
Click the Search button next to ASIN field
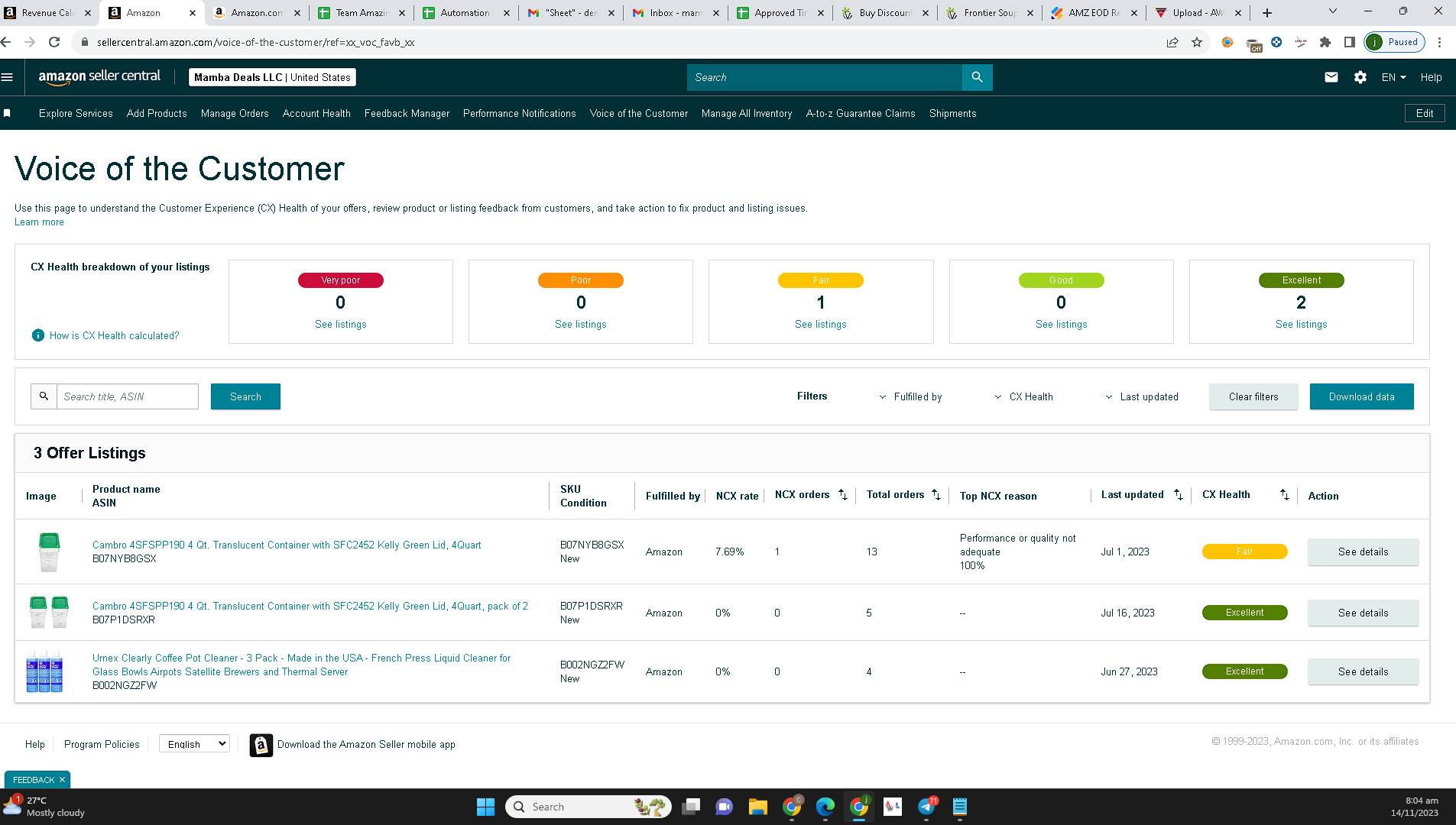[x=245, y=396]
